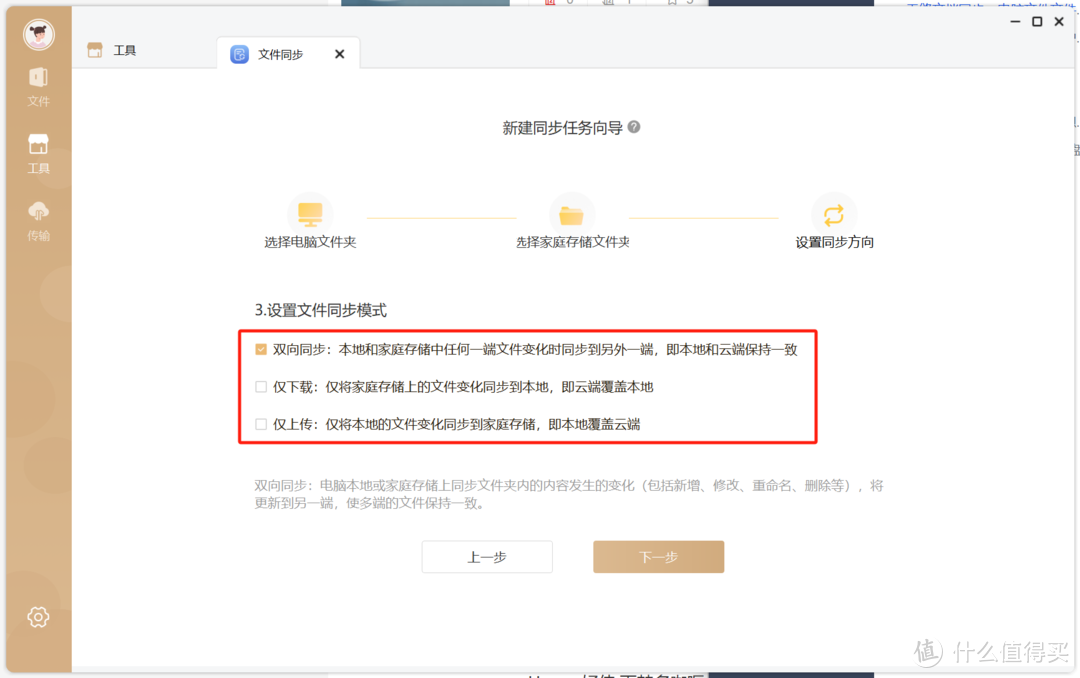Close the 文件同步 tab with its X
Image resolution: width=1080 pixels, height=678 pixels.
coord(339,53)
